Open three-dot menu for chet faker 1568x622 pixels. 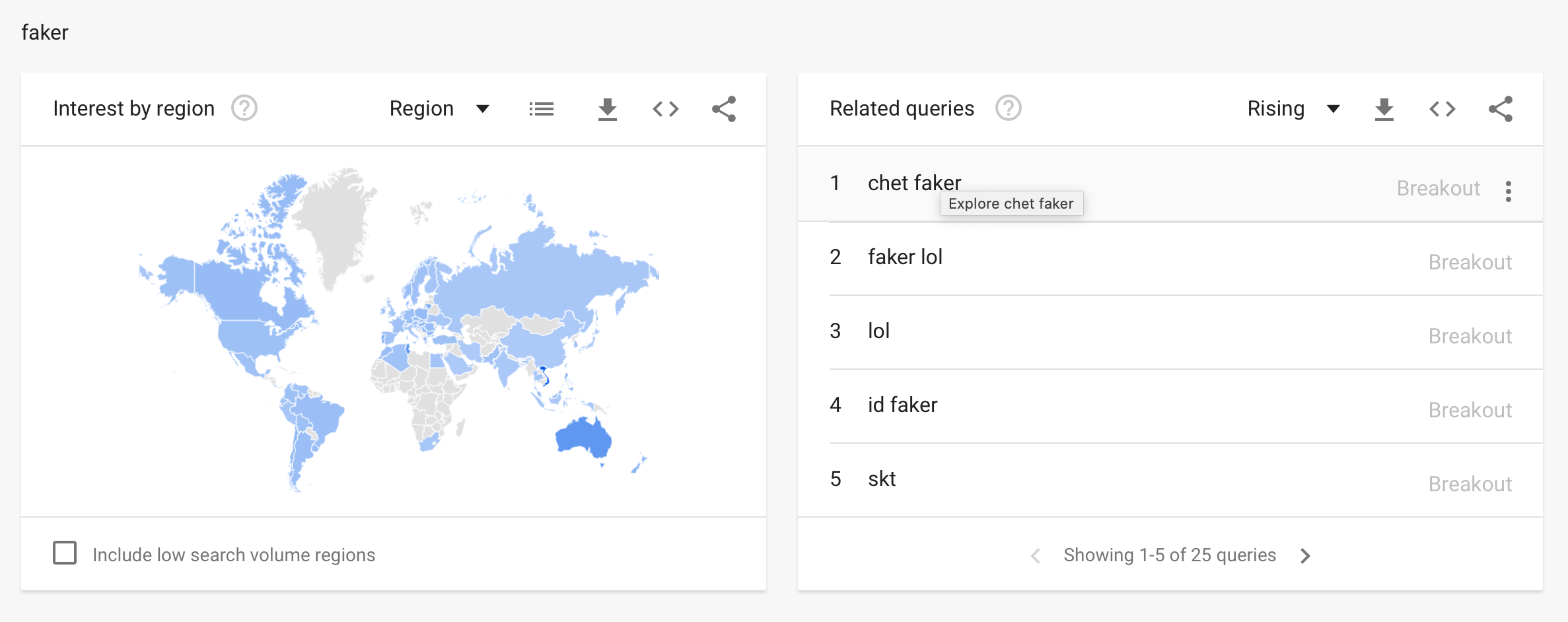point(1508,191)
